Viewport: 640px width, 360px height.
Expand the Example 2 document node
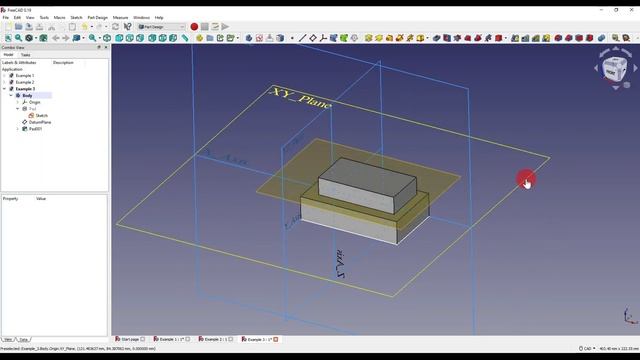tap(4, 82)
